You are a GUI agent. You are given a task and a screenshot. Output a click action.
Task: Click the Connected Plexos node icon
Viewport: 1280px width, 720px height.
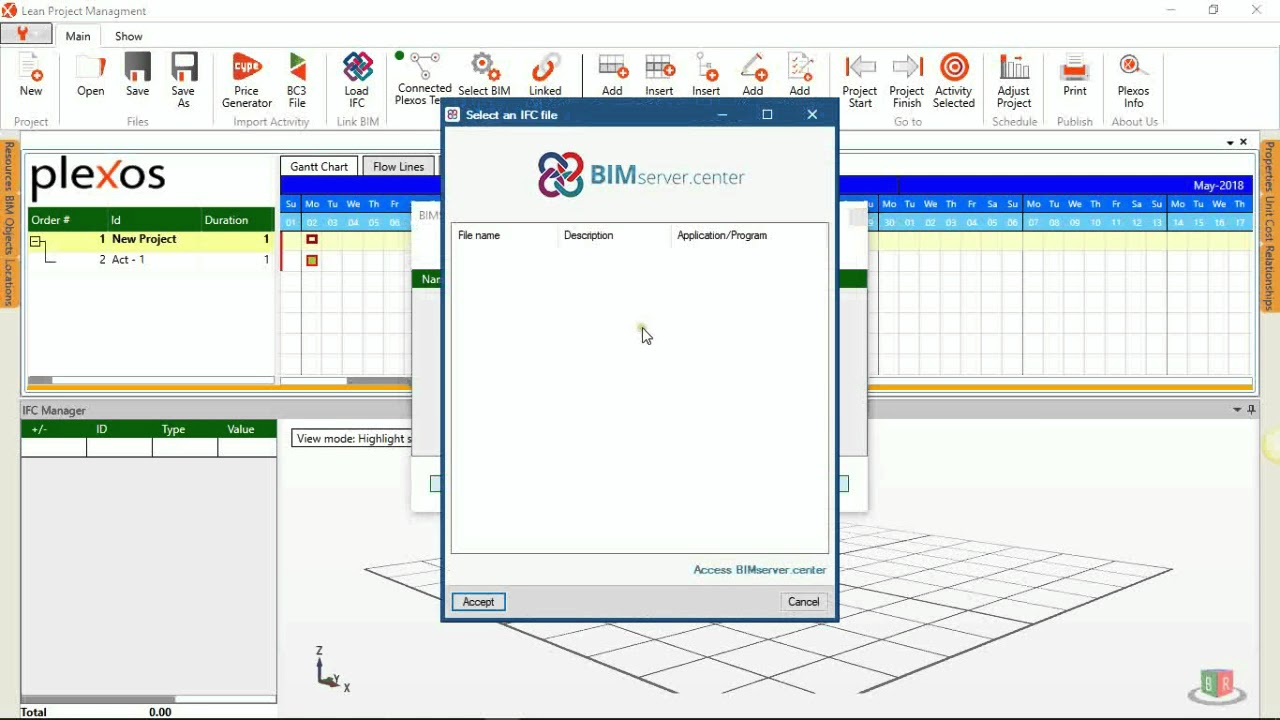[x=425, y=66]
